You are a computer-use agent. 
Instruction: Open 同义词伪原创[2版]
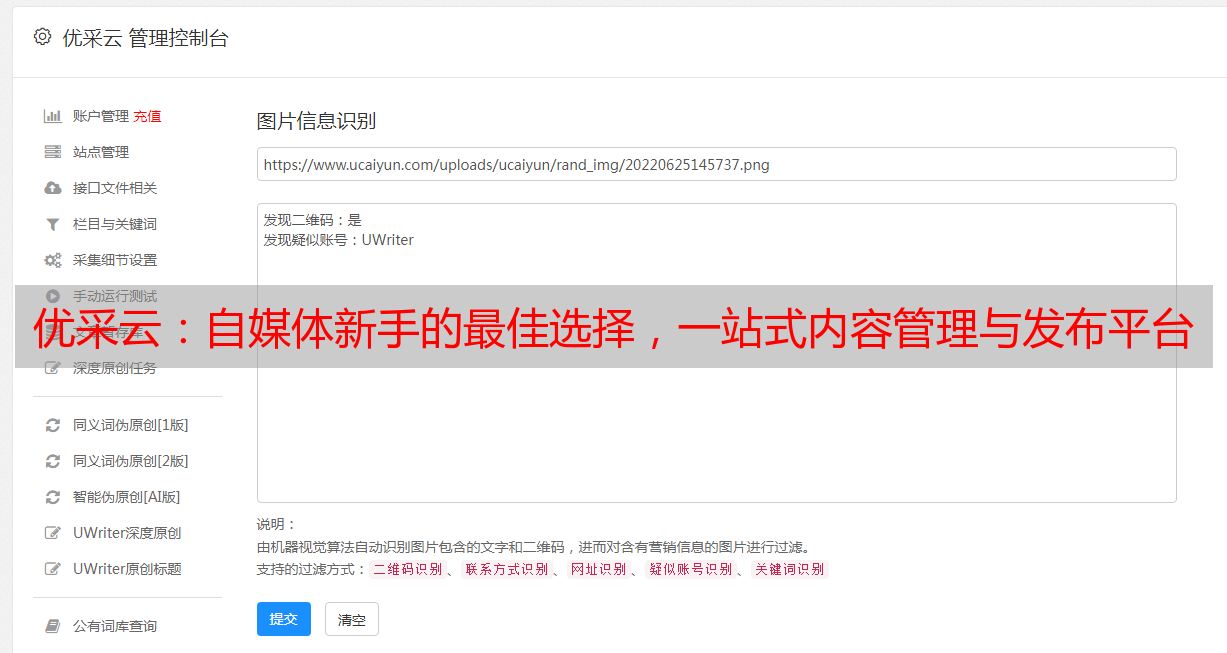[131, 461]
